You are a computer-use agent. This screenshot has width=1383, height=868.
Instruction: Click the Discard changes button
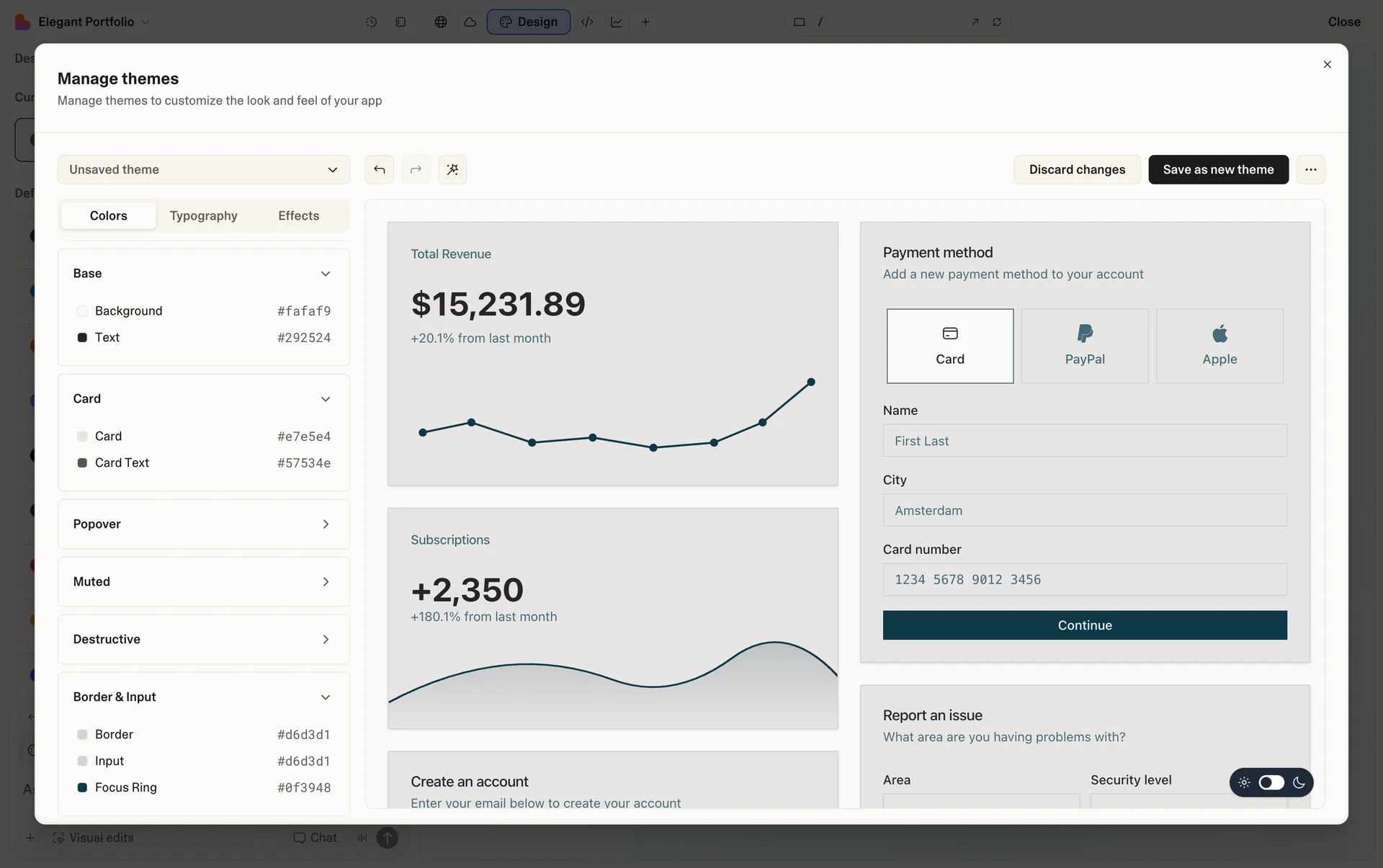pyautogui.click(x=1076, y=169)
